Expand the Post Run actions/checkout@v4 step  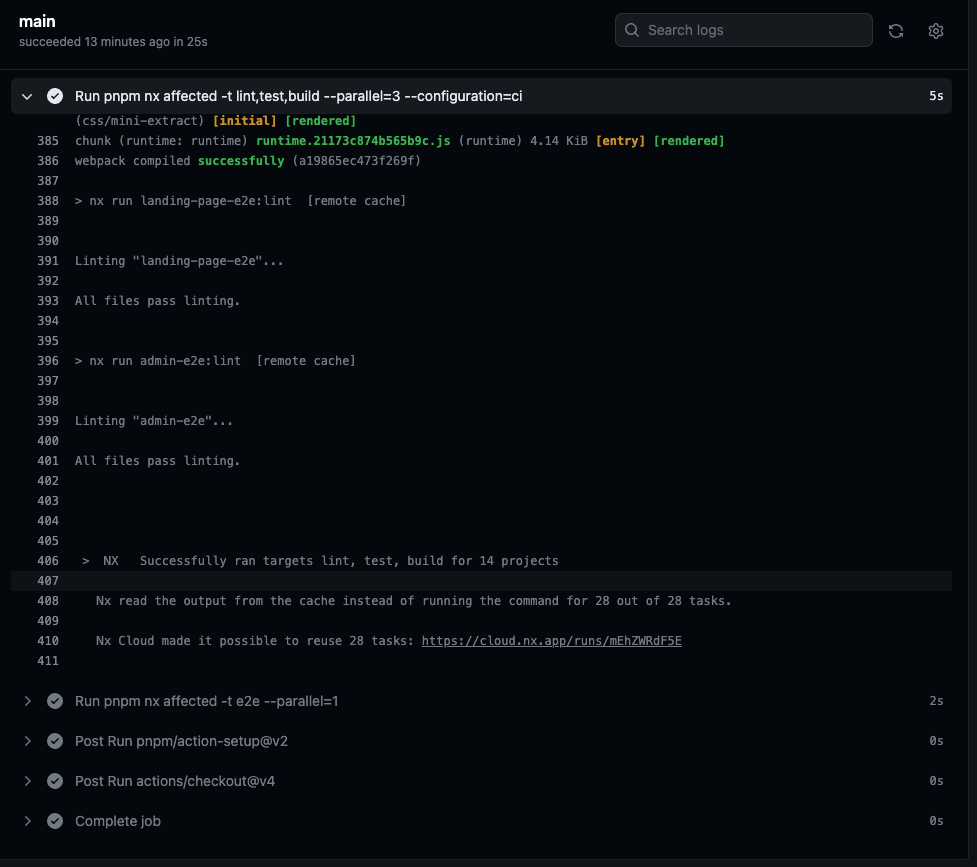[27, 780]
